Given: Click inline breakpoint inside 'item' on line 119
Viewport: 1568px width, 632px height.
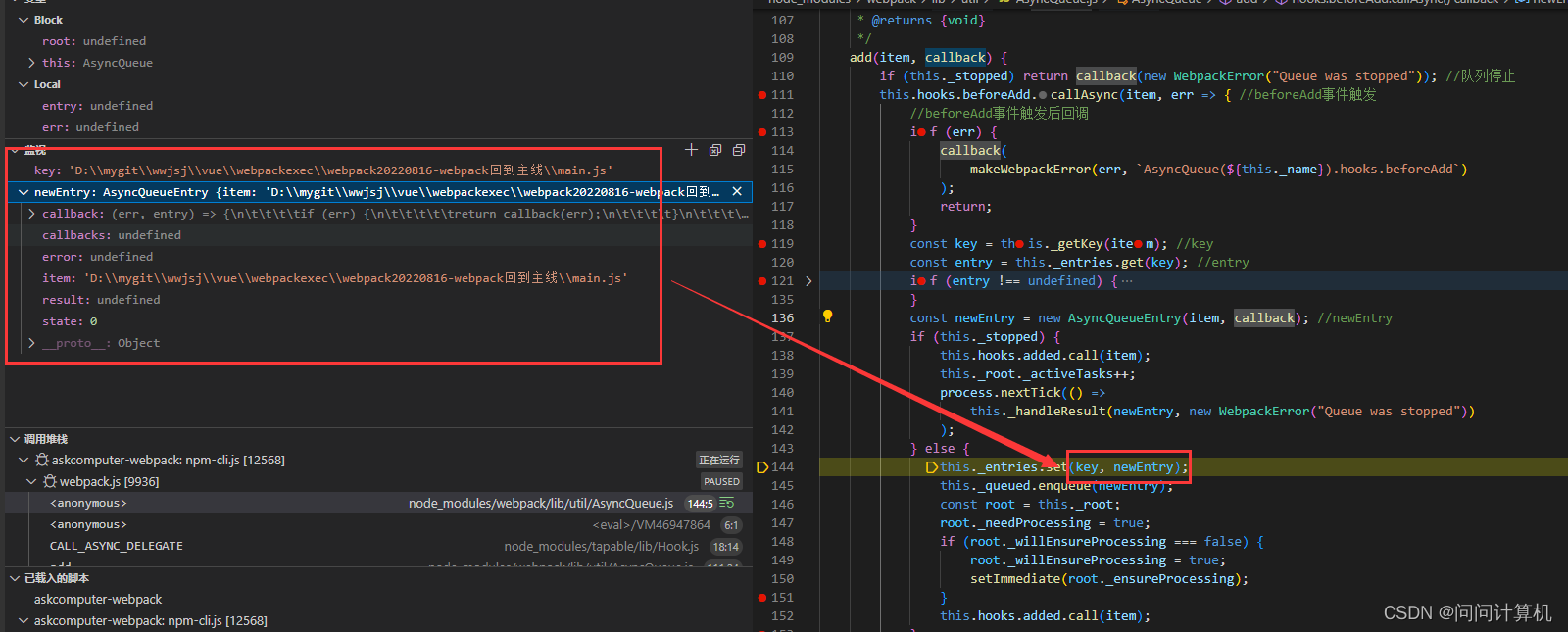Looking at the screenshot, I should point(1140,244).
